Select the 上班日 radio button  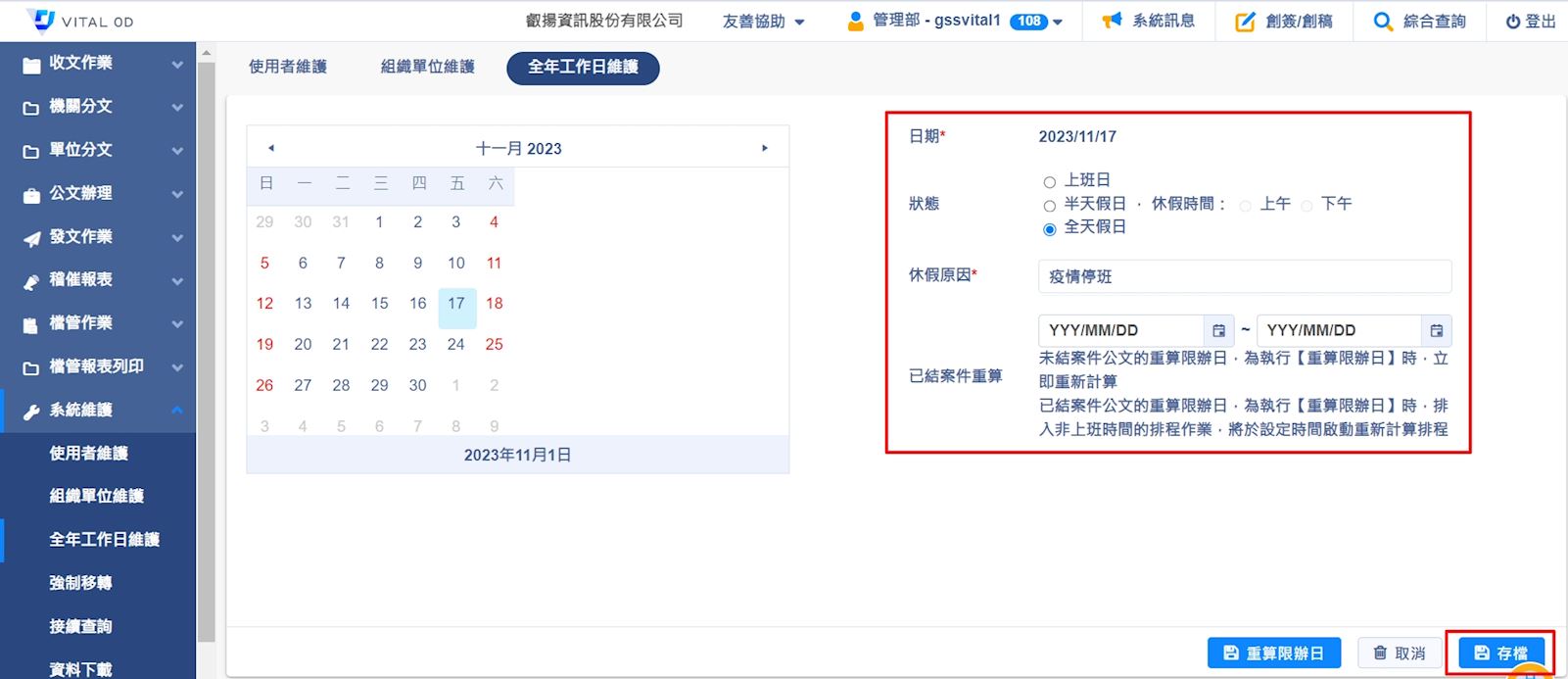click(x=1050, y=182)
